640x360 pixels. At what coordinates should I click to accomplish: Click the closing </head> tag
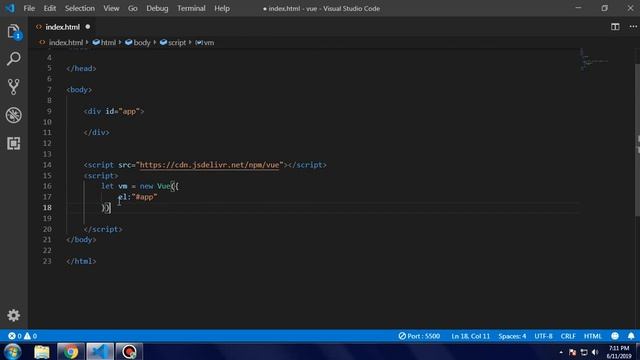point(81,68)
